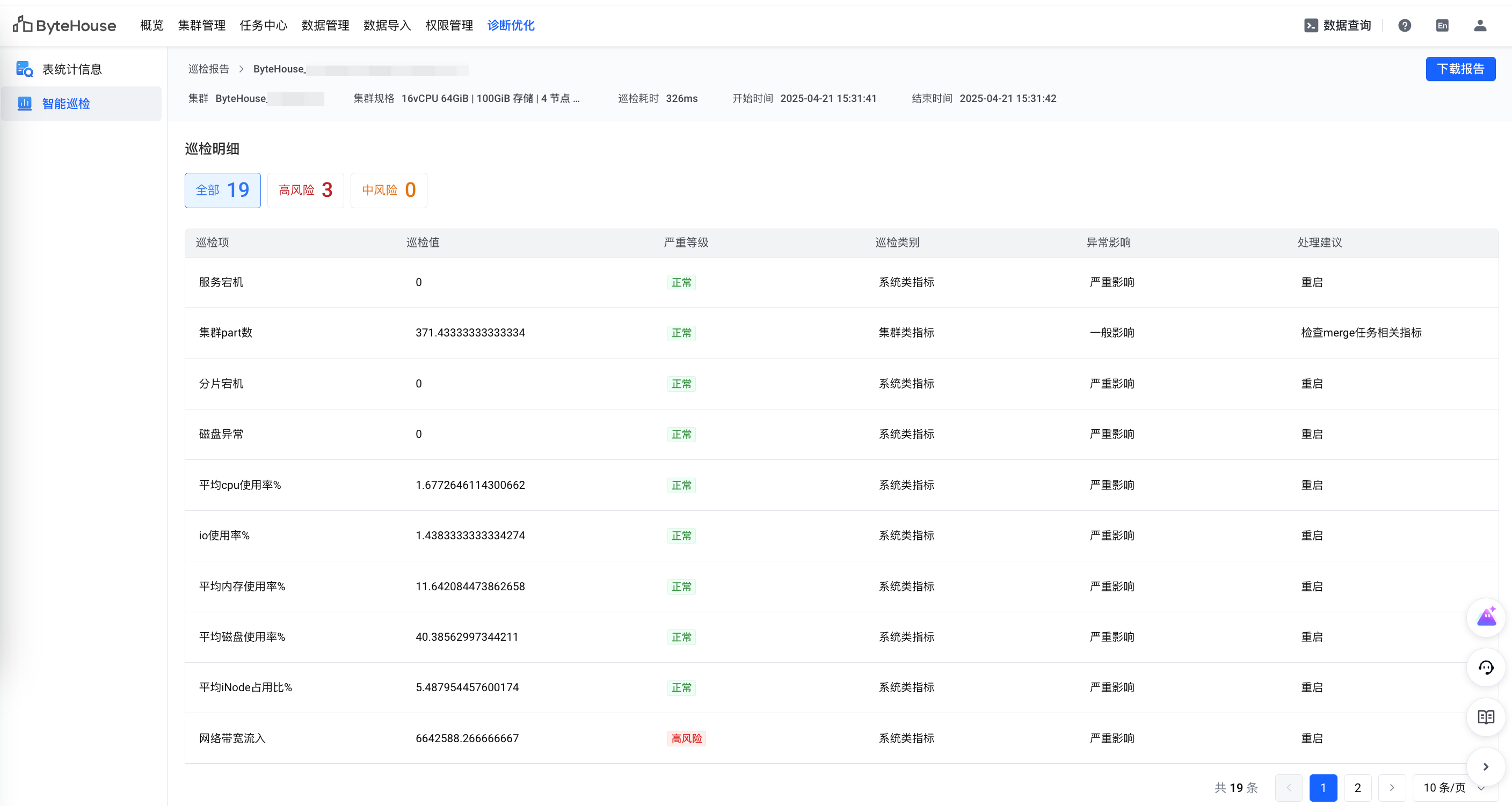
Task: Click the previous page arrow
Action: [x=1289, y=787]
